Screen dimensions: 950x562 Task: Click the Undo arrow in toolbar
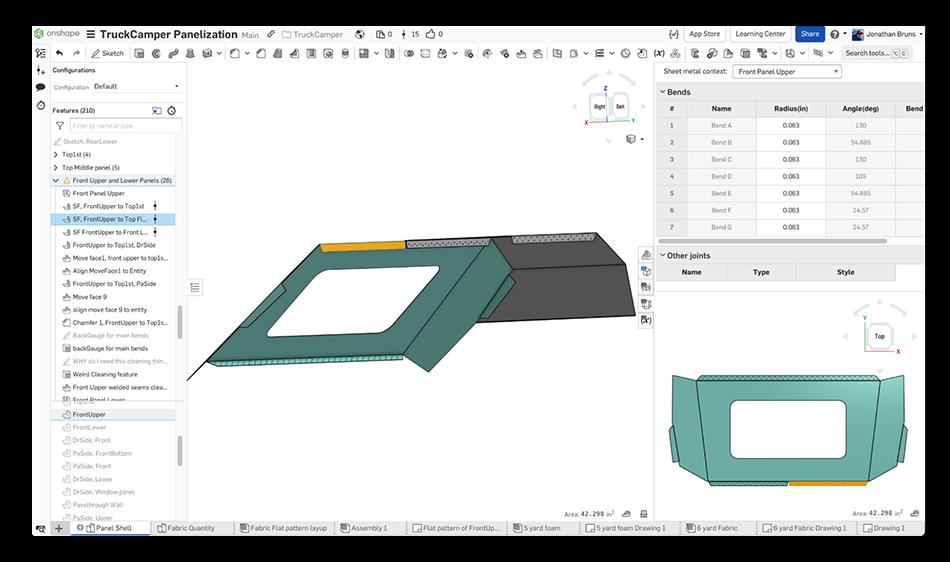tap(60, 53)
